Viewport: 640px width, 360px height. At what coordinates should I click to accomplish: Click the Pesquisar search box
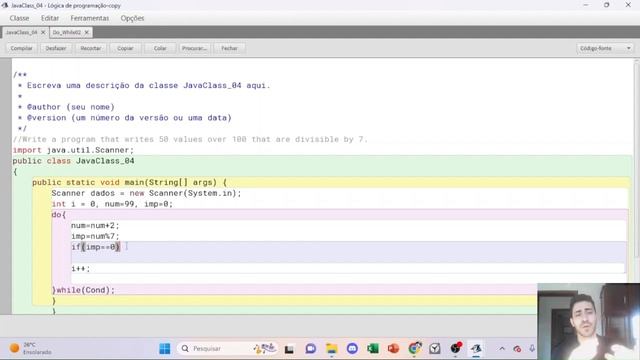227,349
